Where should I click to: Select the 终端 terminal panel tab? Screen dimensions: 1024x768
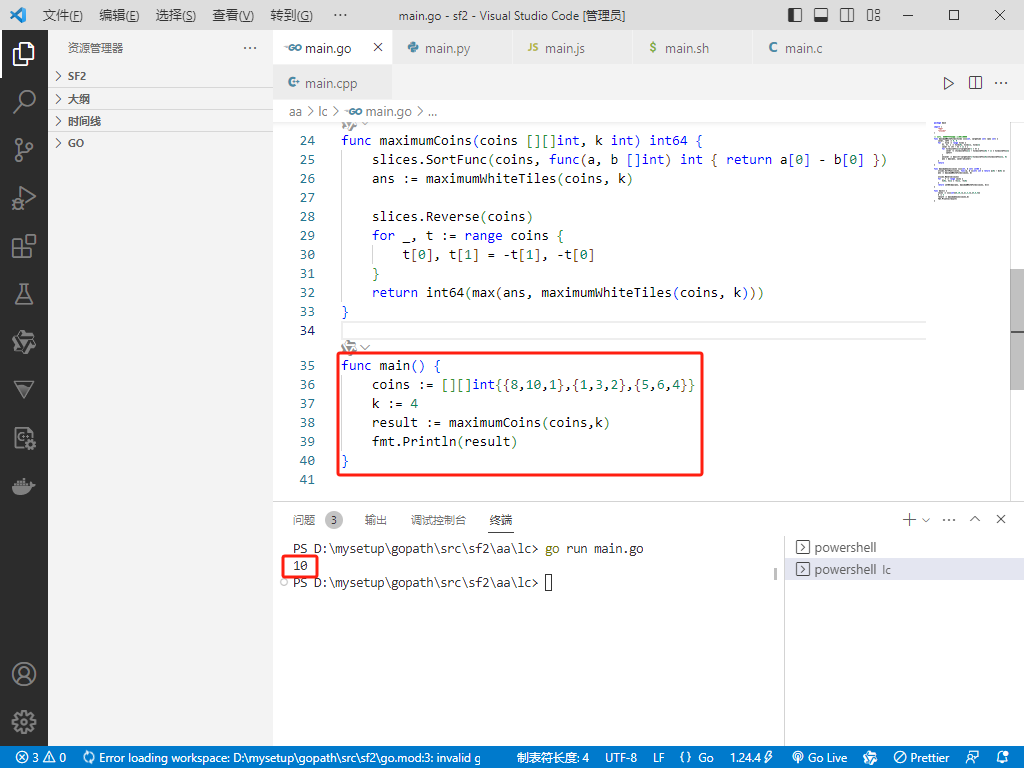click(501, 520)
